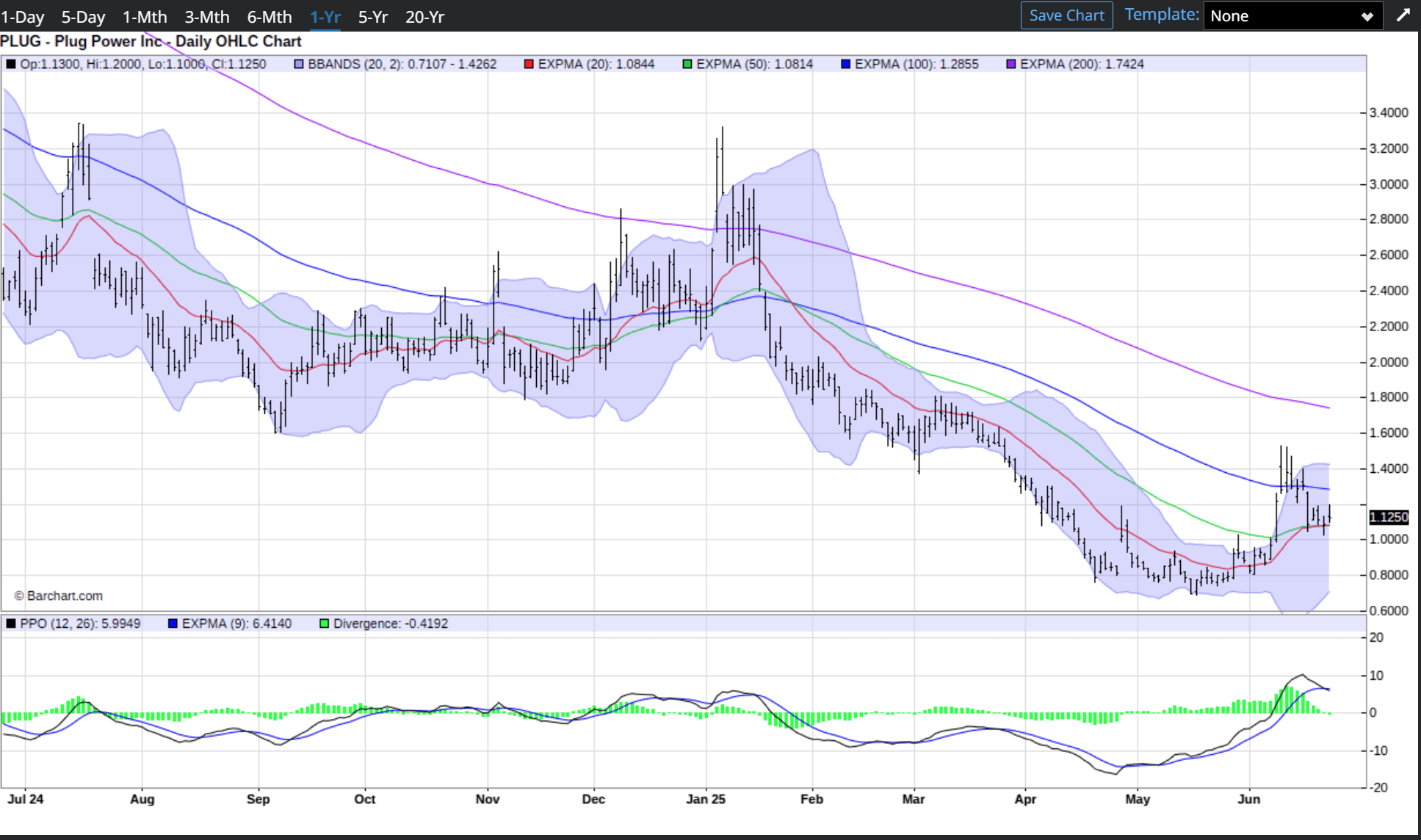Select the 5-Yr period tab
The image size is (1421, 840).
click(372, 17)
